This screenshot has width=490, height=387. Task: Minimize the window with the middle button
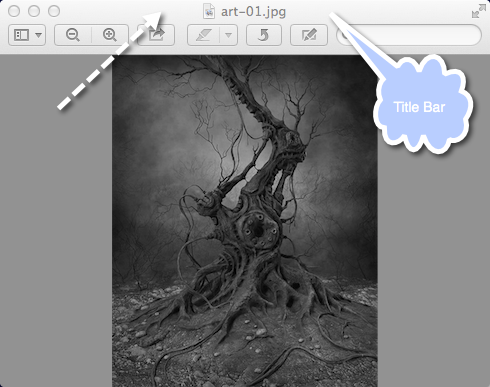coord(34,11)
